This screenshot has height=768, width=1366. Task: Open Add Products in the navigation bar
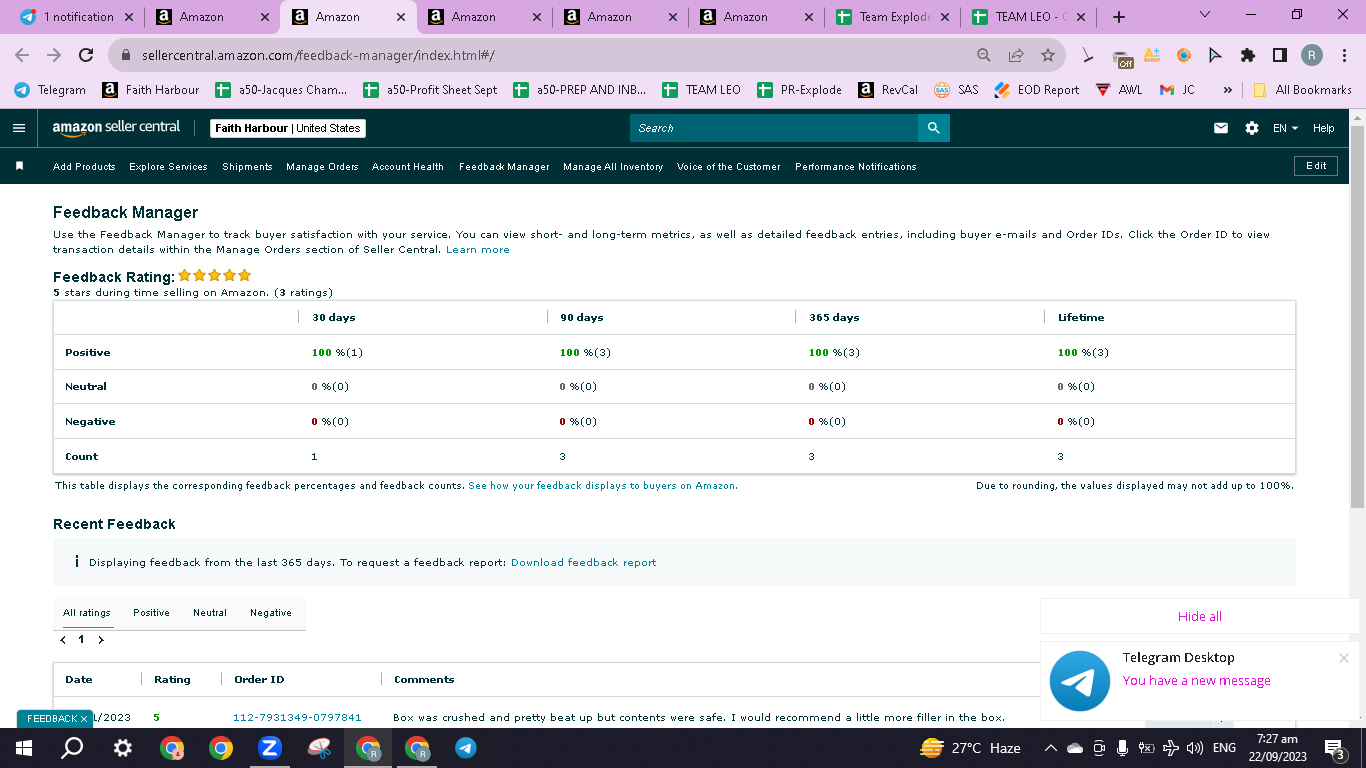pos(84,167)
